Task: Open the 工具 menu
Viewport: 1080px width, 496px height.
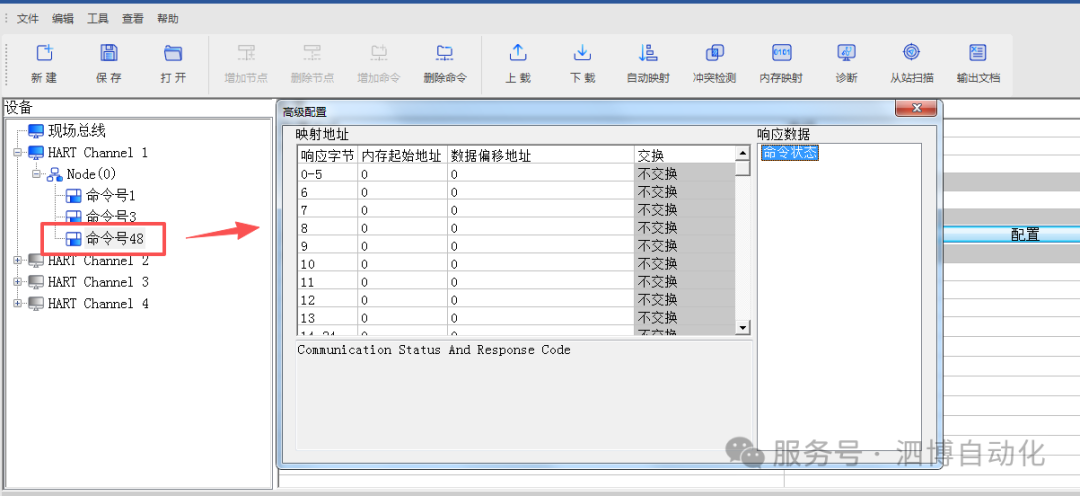Action: coord(98,19)
